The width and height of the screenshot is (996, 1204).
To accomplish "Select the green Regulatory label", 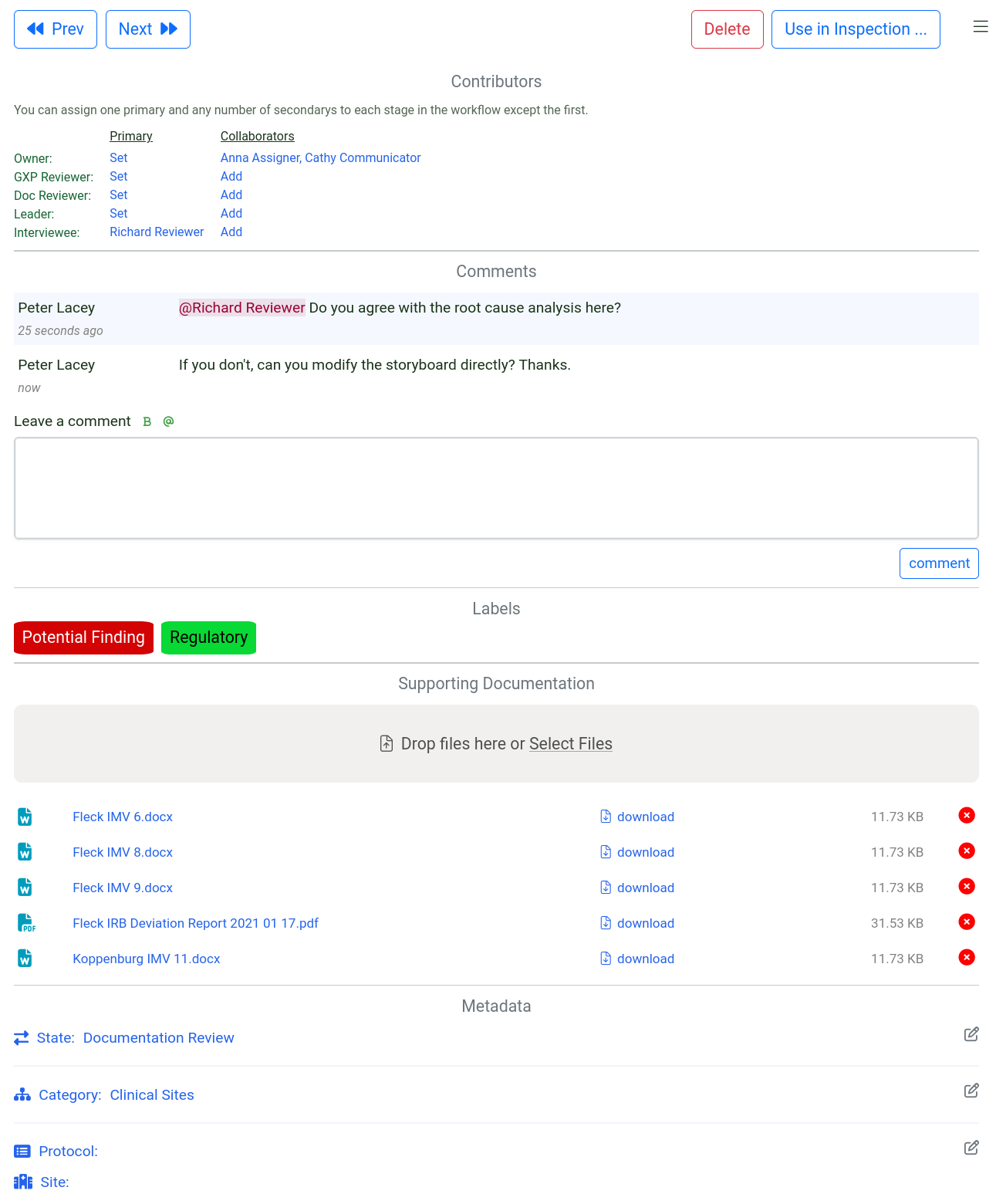I will point(208,638).
